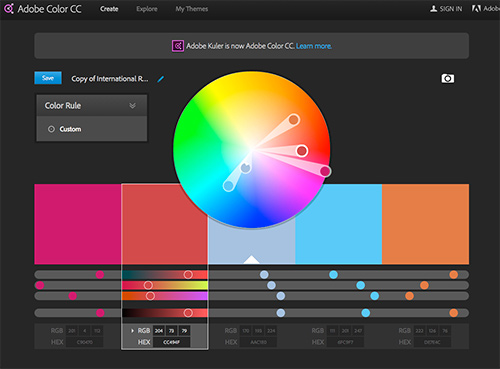Click the HEX field showing CC494F
This screenshot has height=369, width=500.
click(172, 342)
